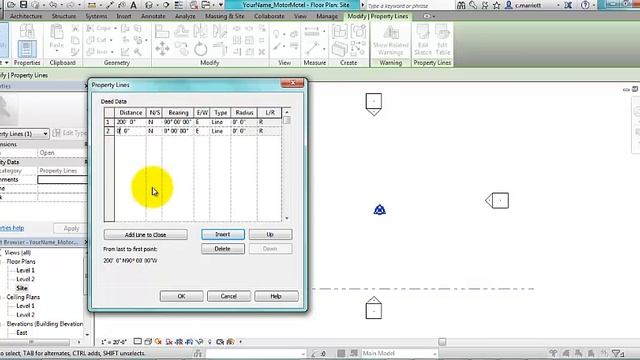The image size is (640, 360).
Task: Click the keyword search box in title bar
Action: click(410, 6)
